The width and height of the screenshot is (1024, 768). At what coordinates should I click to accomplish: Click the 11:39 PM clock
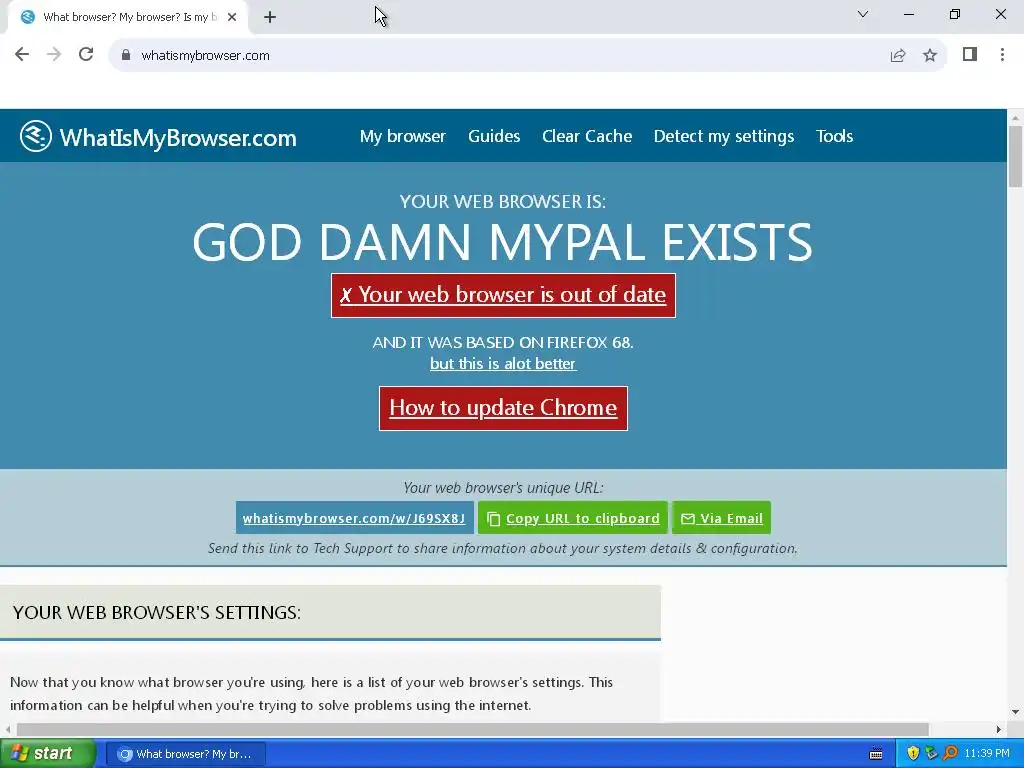[x=987, y=754]
